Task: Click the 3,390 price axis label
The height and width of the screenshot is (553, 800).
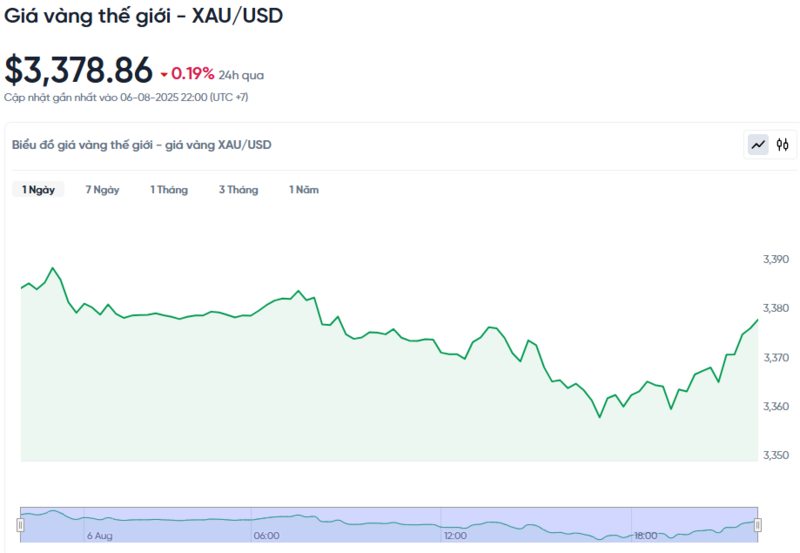Action: point(776,260)
